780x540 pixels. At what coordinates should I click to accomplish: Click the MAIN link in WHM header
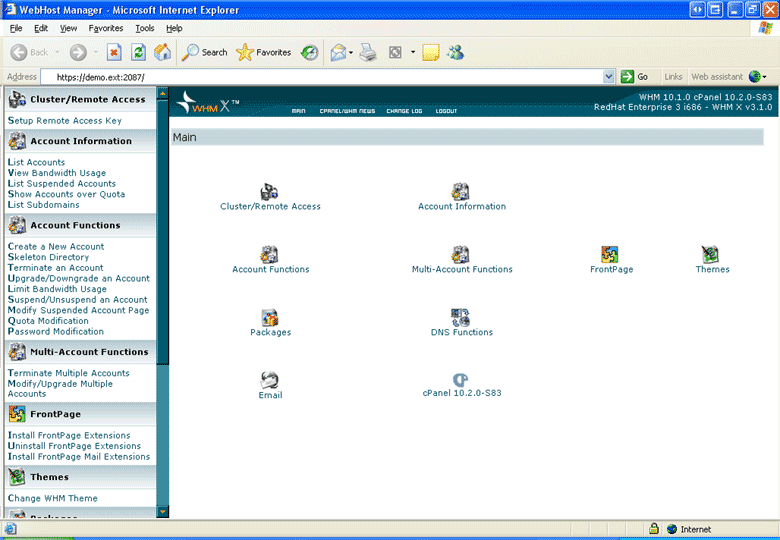click(x=298, y=111)
